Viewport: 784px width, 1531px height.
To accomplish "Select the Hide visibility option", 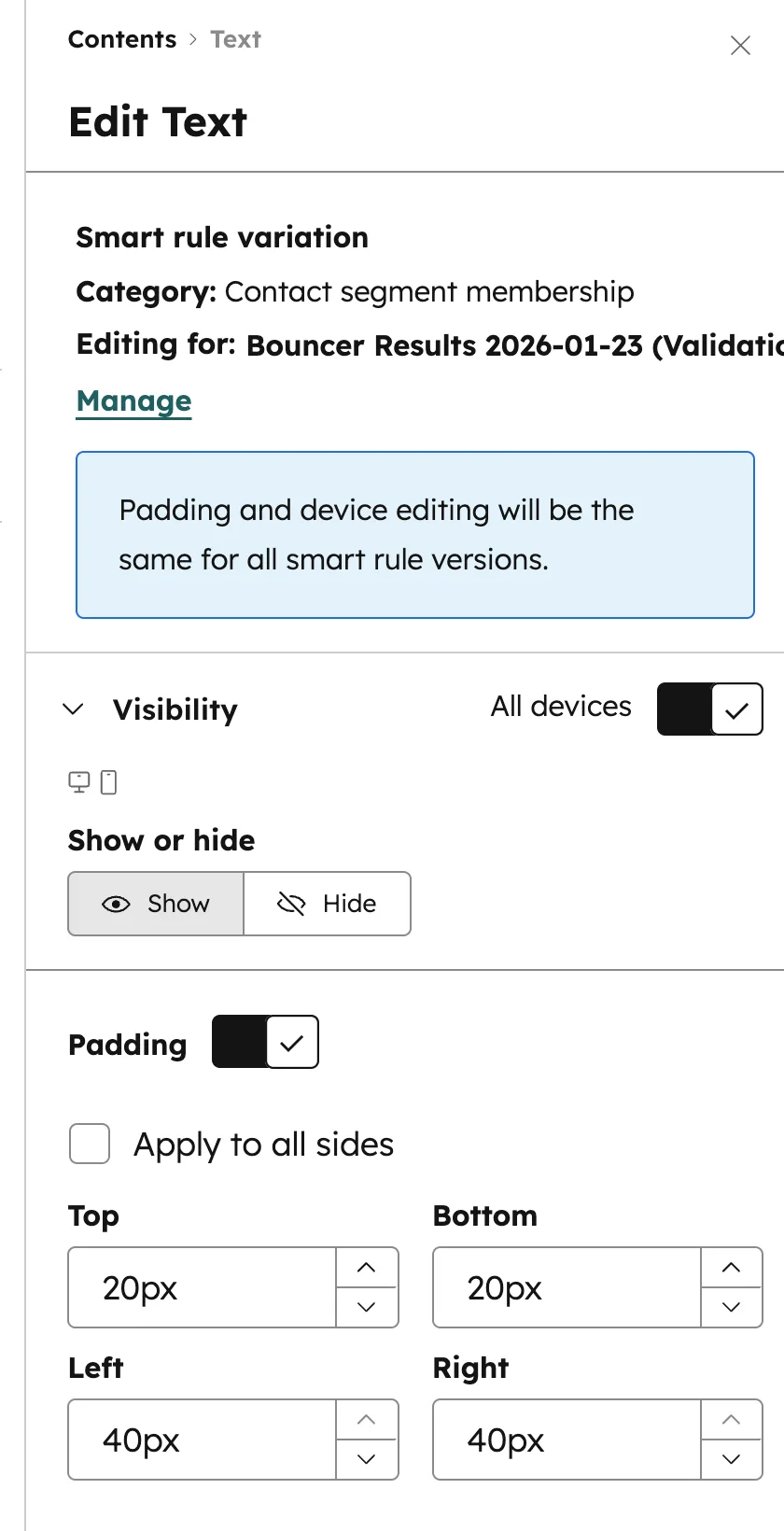I will (328, 904).
